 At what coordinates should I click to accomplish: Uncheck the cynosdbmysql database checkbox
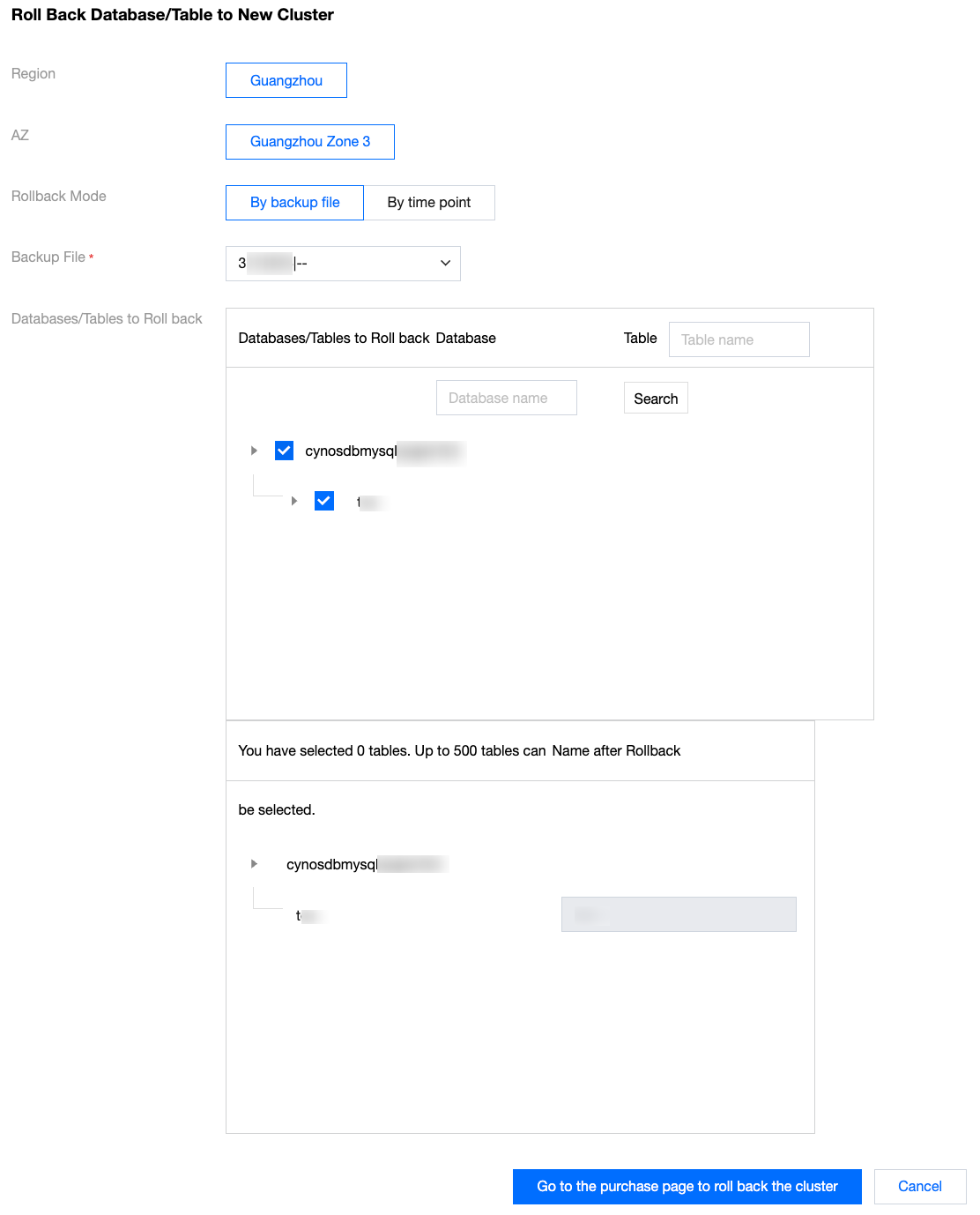pyautogui.click(x=284, y=451)
